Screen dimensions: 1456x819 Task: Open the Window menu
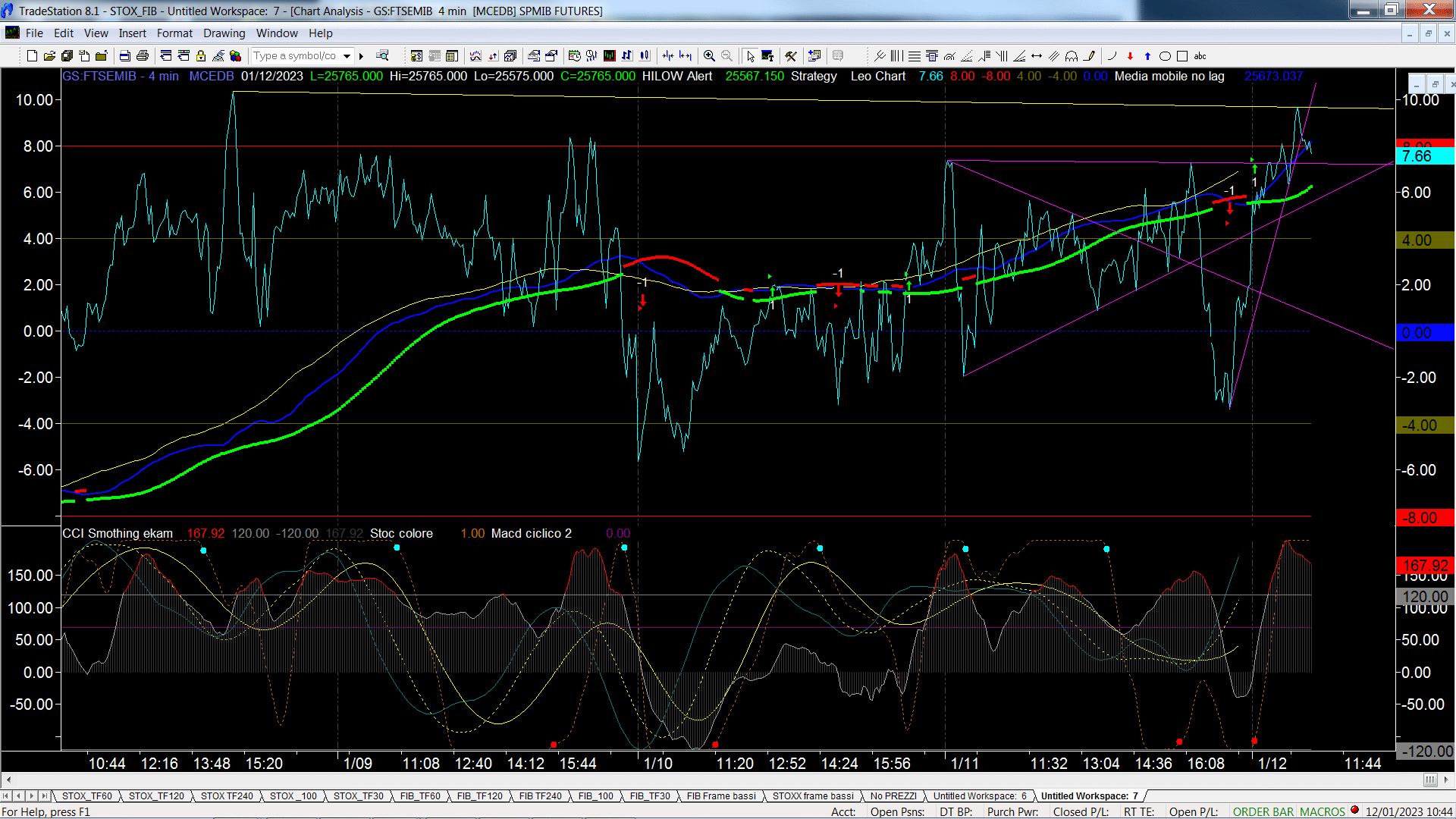[277, 33]
